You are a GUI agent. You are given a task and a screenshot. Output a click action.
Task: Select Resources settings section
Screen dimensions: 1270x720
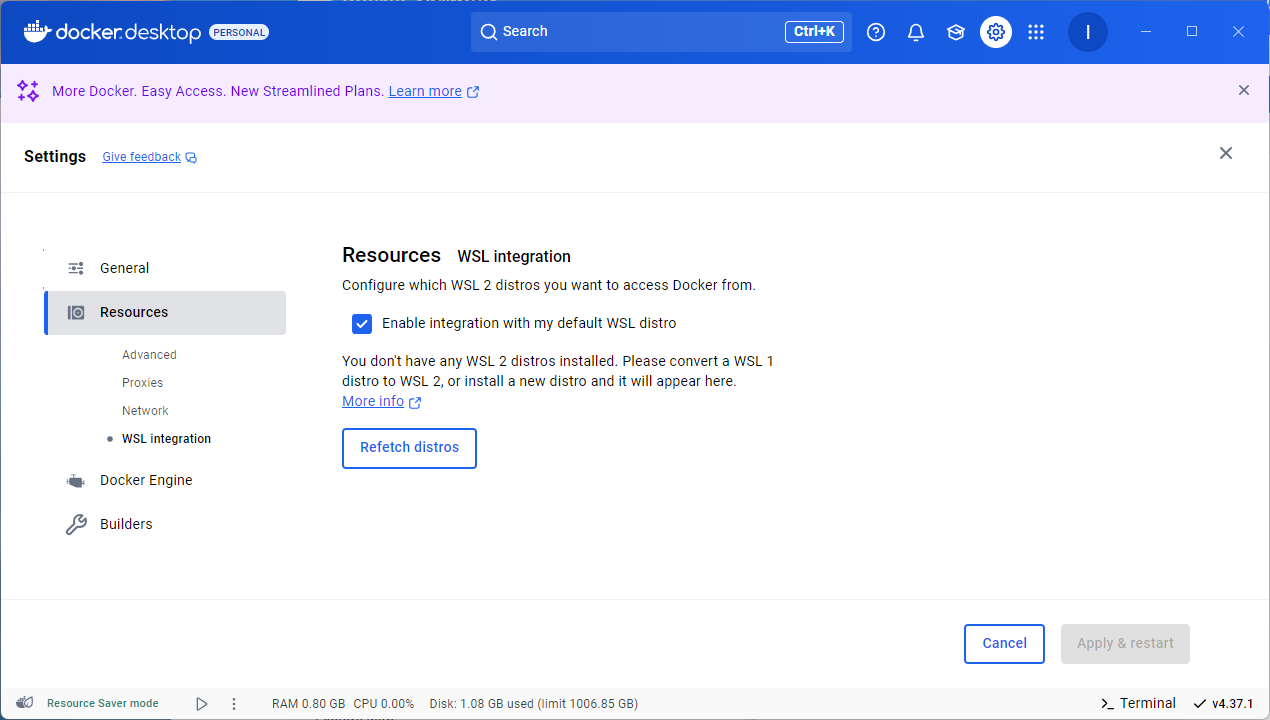(x=165, y=313)
